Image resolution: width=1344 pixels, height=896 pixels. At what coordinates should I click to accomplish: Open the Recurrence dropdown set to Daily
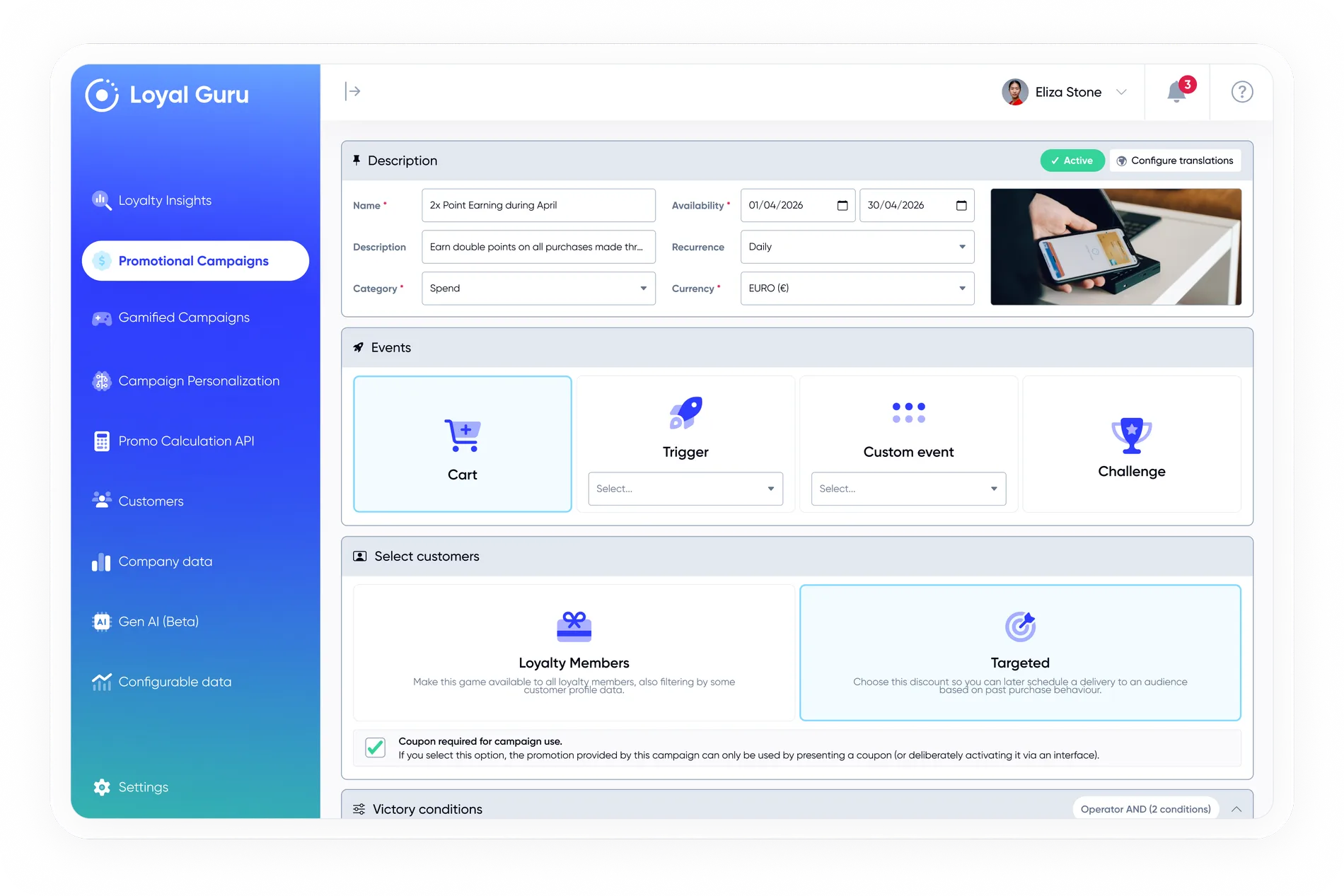coord(857,247)
